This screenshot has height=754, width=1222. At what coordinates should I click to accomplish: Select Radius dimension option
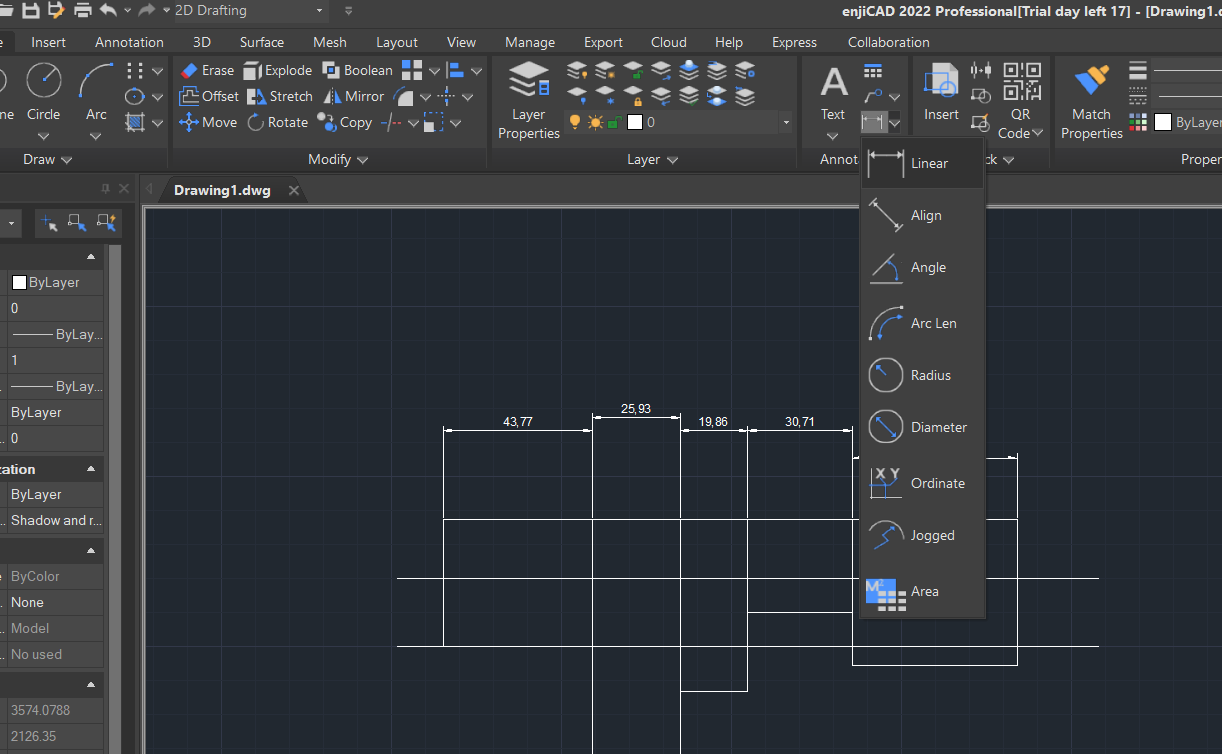point(923,375)
